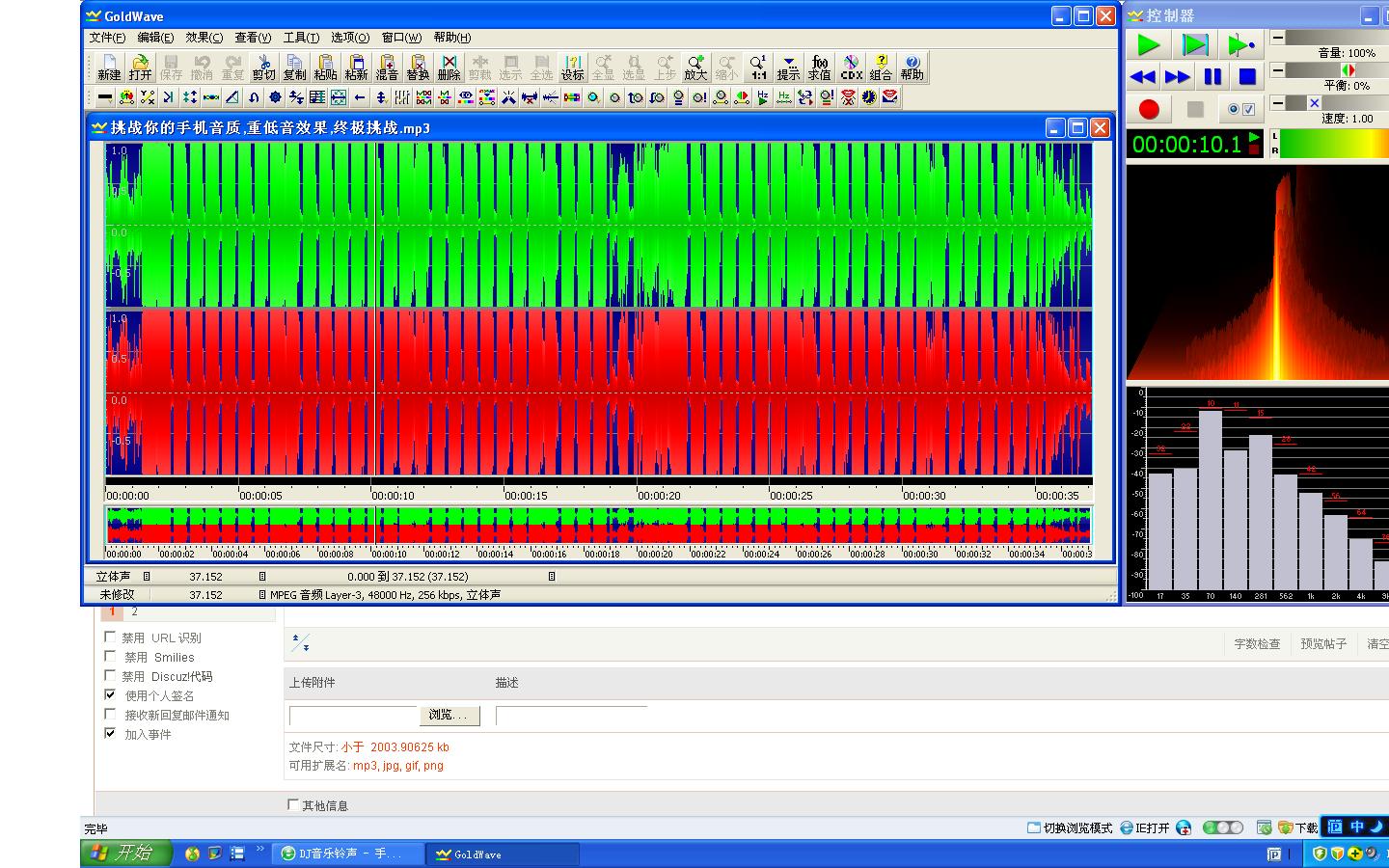Click the 打开 (Open) file toolbar icon
Viewport: 1389px width, 868px height.
[x=140, y=68]
